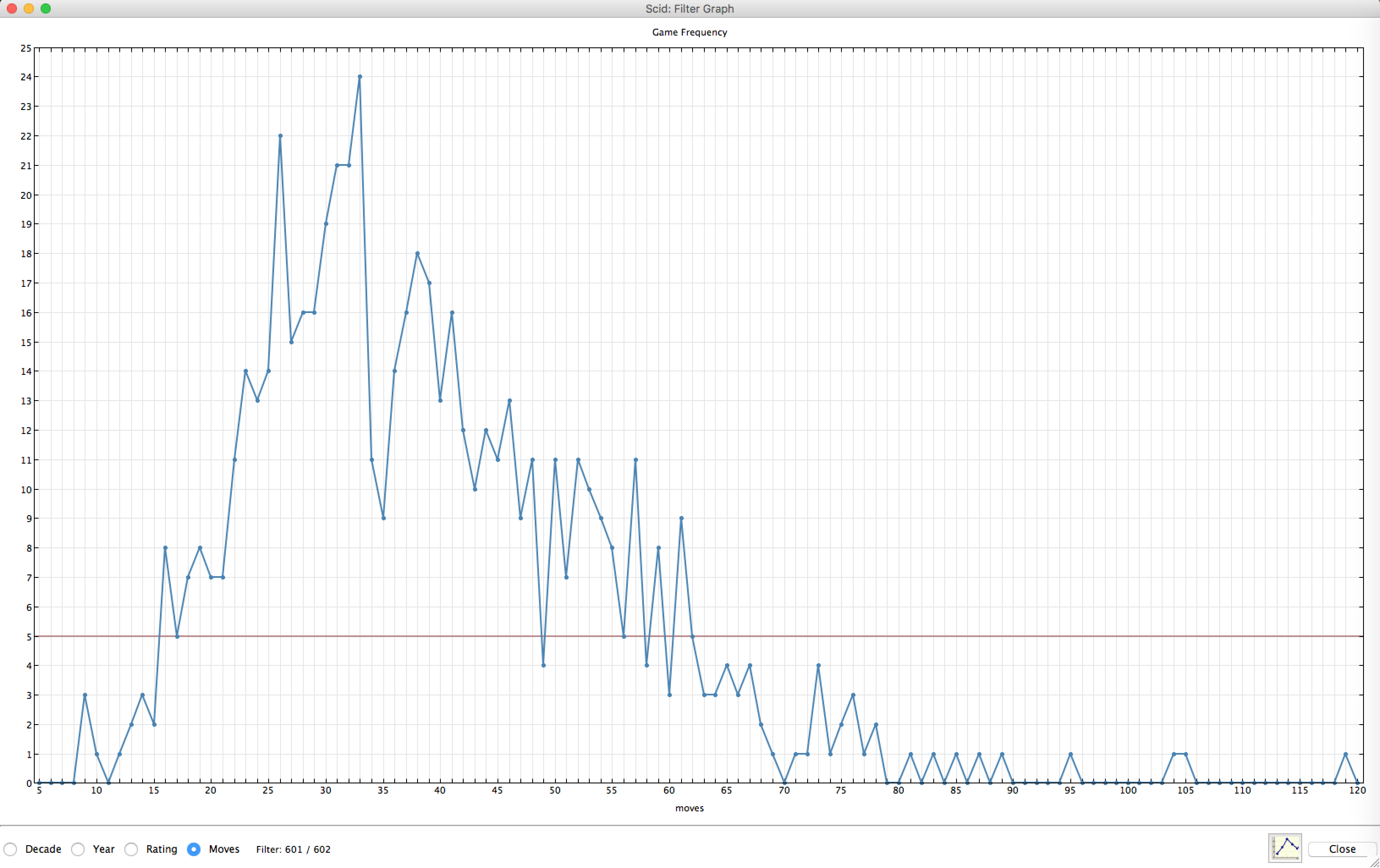This screenshot has height=868, width=1380.
Task: Click the line graph icon button
Action: (x=1285, y=848)
